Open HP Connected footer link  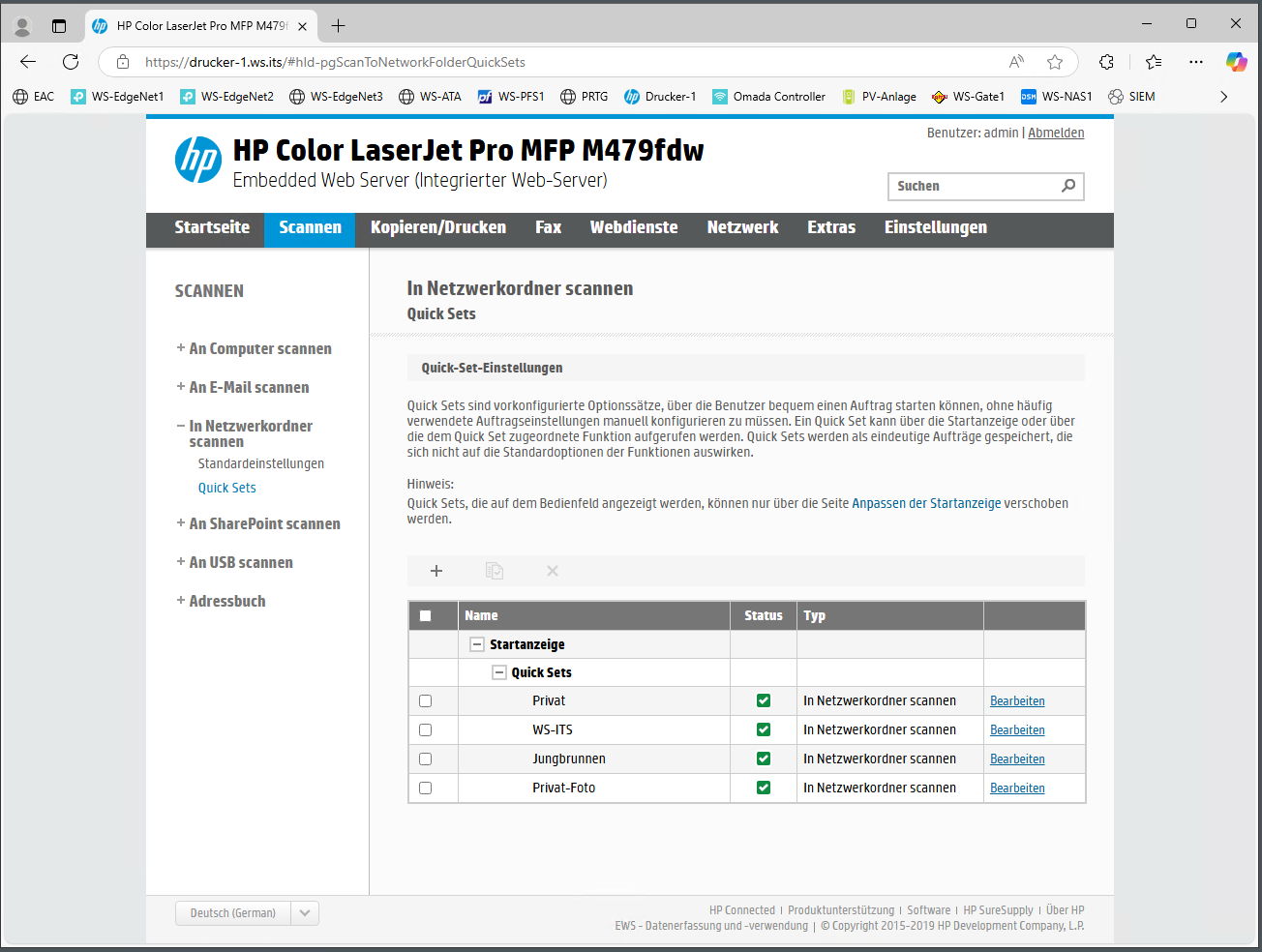(x=742, y=910)
